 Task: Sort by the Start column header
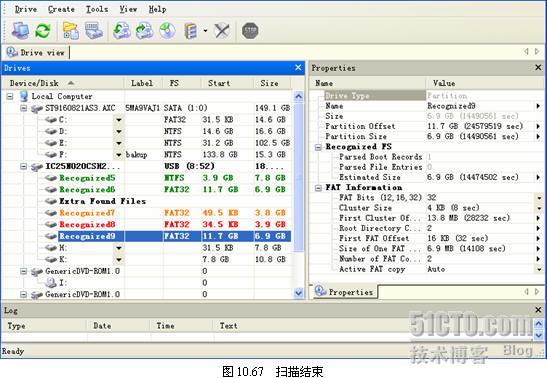227,83
